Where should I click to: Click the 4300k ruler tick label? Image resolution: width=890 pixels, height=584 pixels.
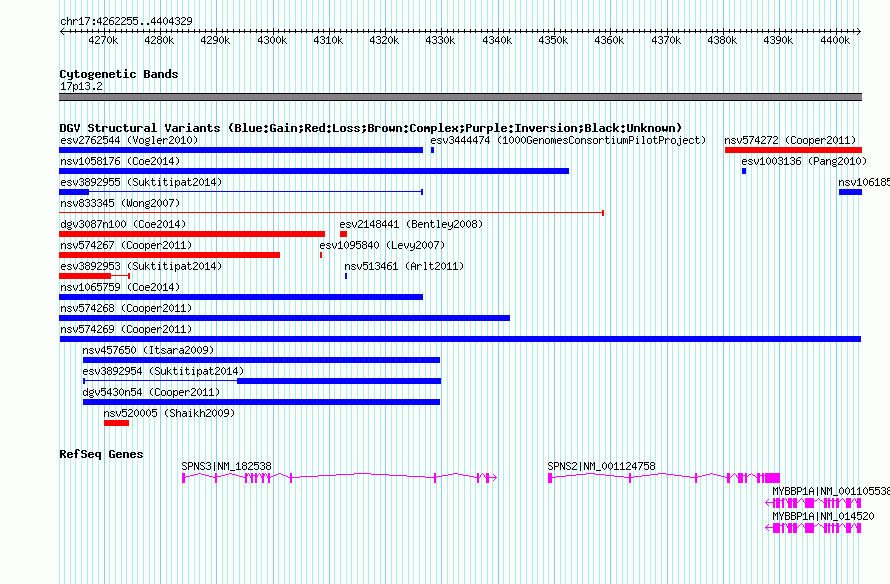pyautogui.click(x=272, y=40)
